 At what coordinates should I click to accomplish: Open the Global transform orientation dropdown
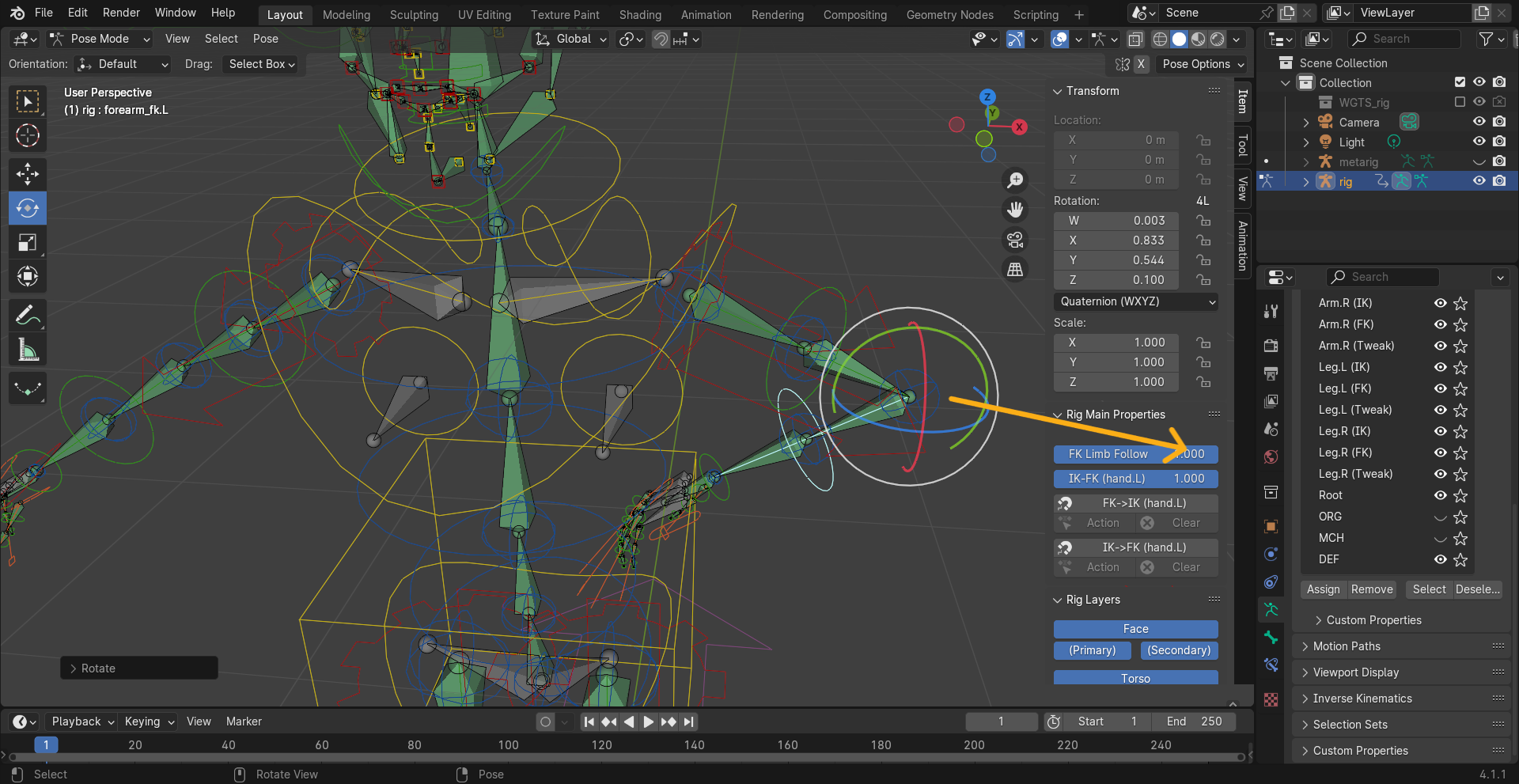click(x=570, y=39)
